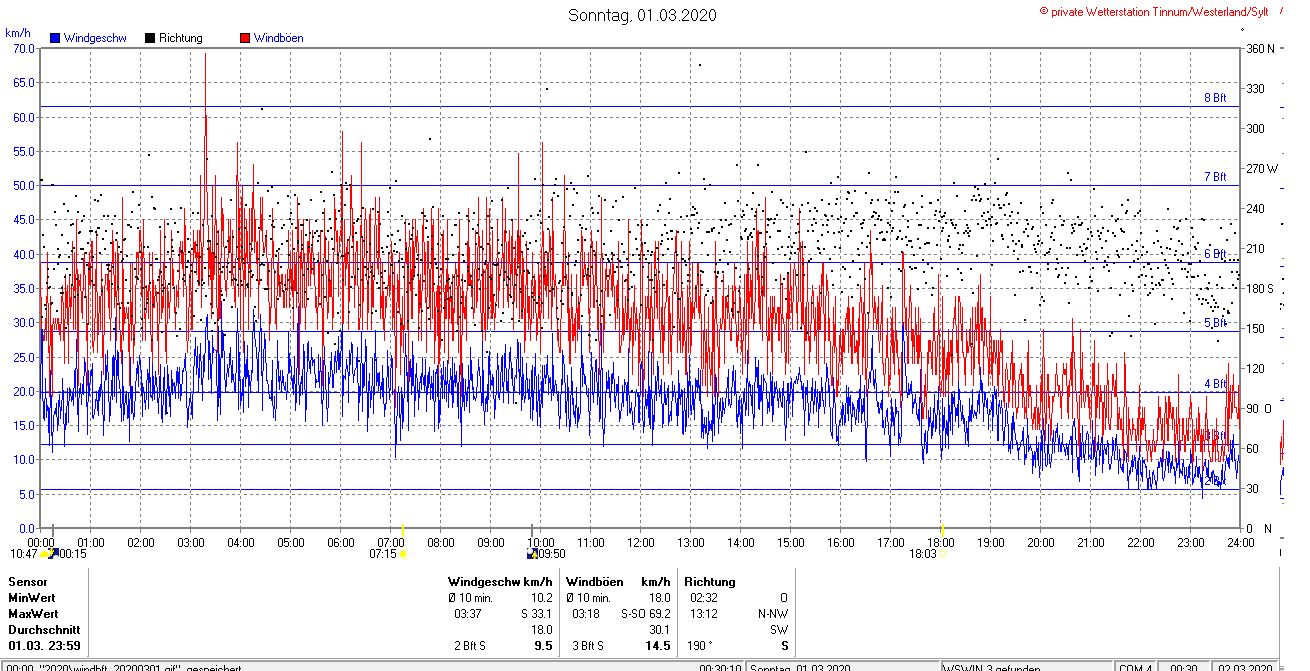Click the Windgeschw km/h column header
Viewport: 1310px width, 671px height.
500,581
